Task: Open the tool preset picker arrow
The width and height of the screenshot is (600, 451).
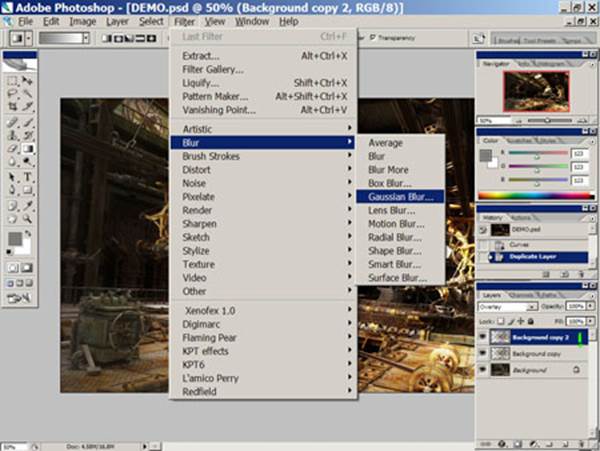Action: pos(29,38)
